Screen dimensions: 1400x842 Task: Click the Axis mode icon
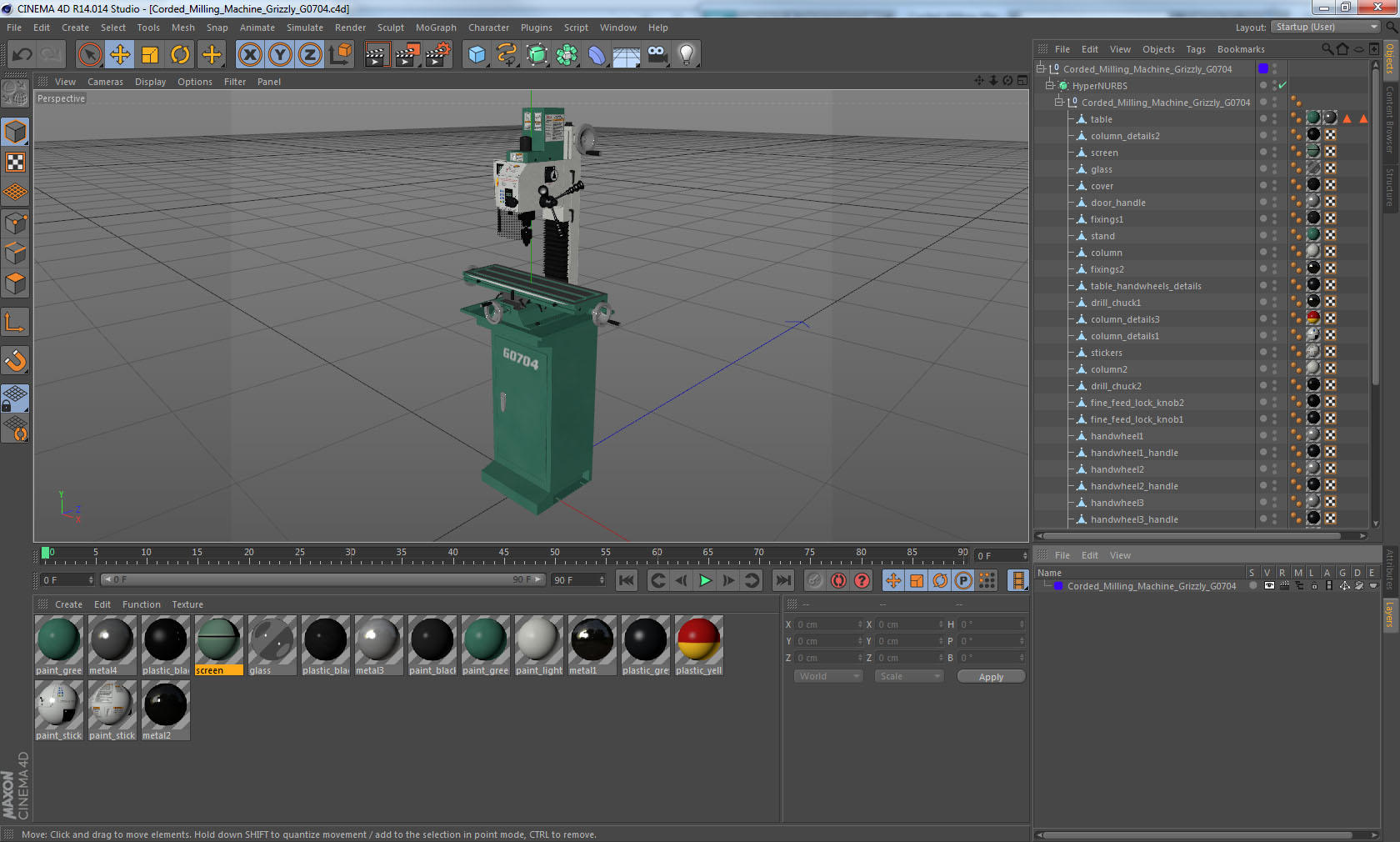(16, 322)
